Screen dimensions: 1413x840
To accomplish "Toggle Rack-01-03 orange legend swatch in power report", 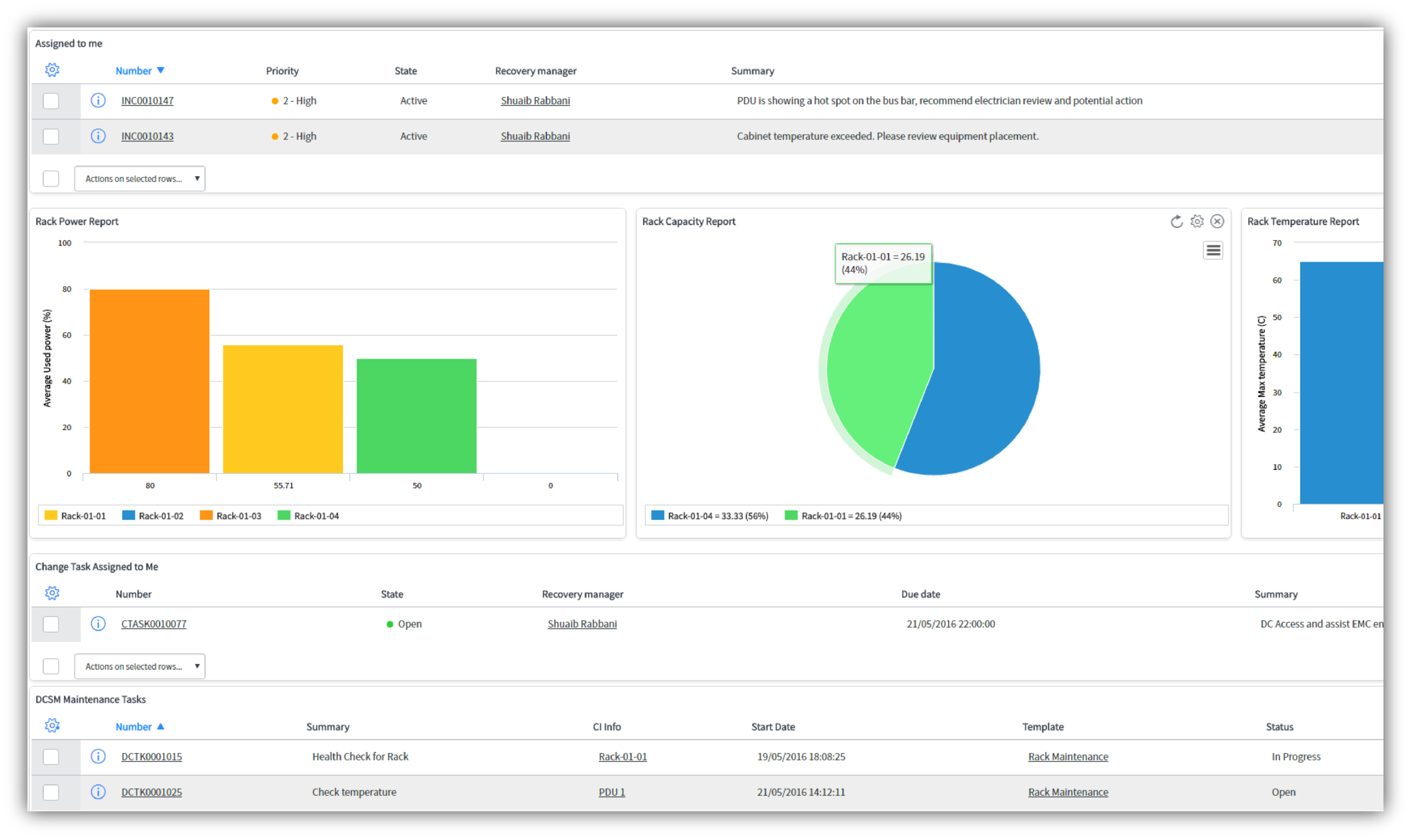I will click(206, 515).
